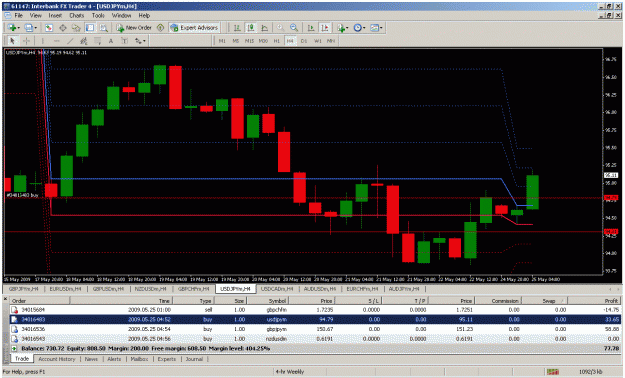Sort by the Time column header
625x378 pixels.
point(121,301)
